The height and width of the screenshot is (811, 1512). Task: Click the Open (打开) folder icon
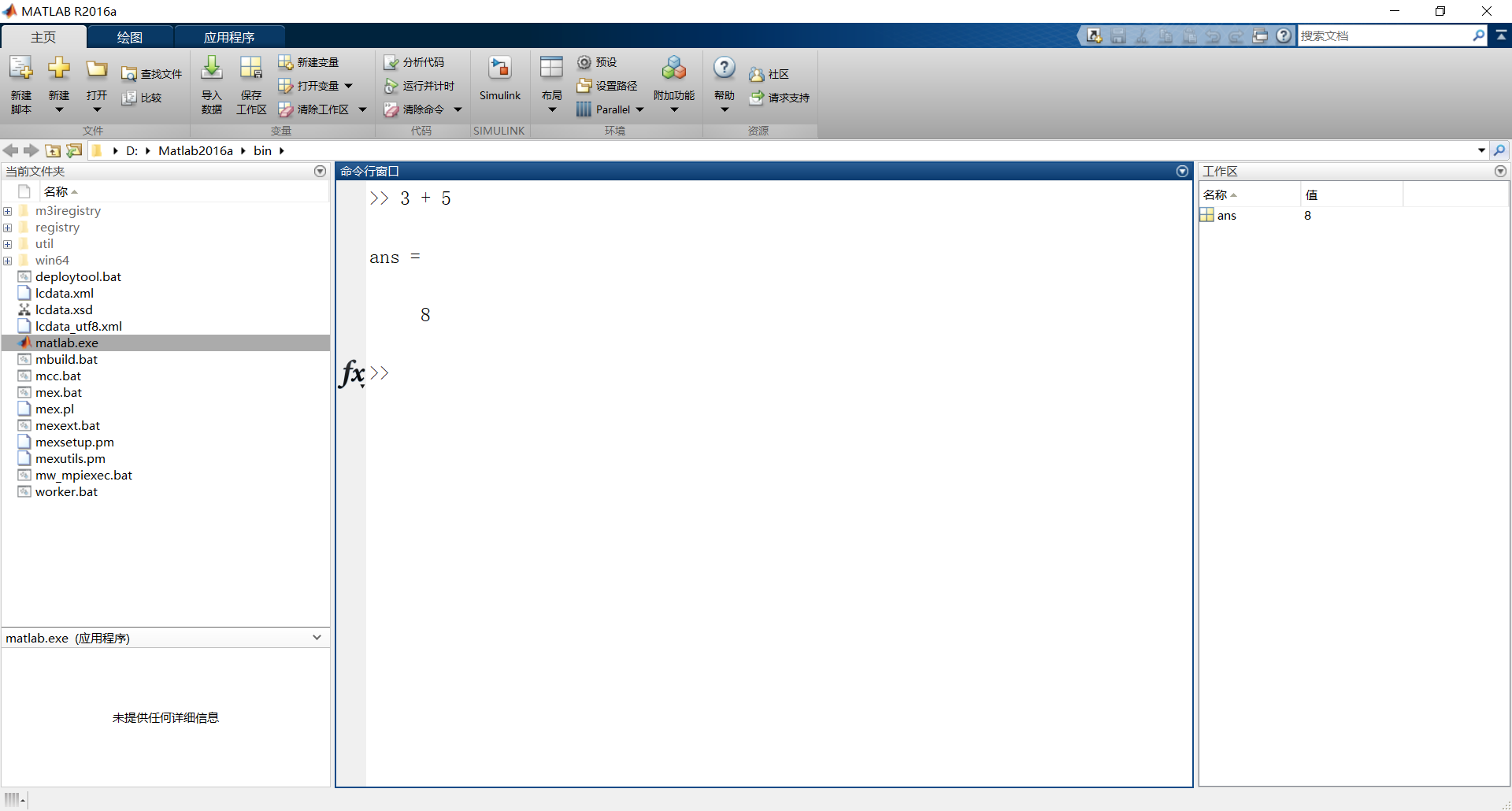click(97, 69)
